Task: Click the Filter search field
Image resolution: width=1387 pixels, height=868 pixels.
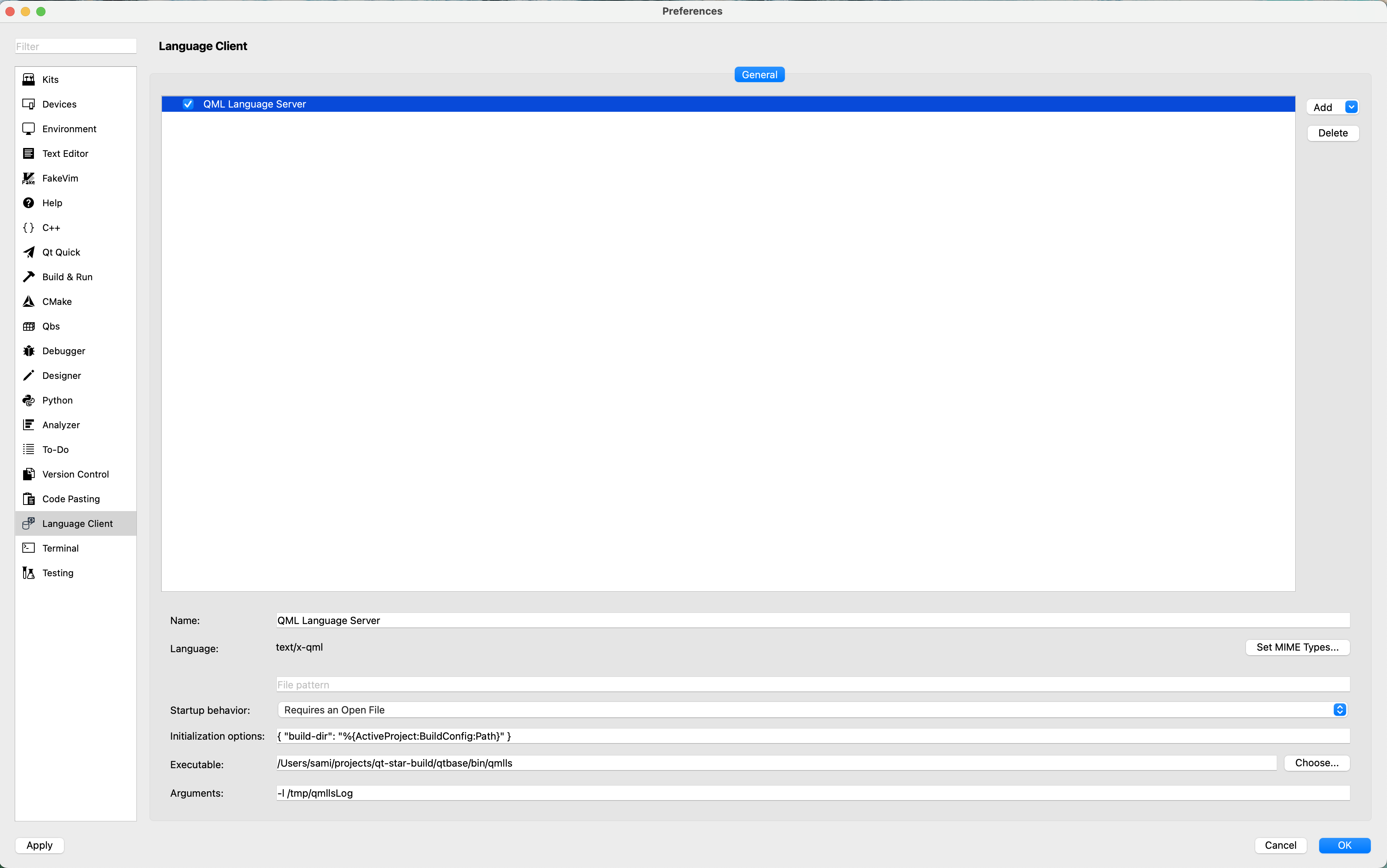Action: click(75, 47)
